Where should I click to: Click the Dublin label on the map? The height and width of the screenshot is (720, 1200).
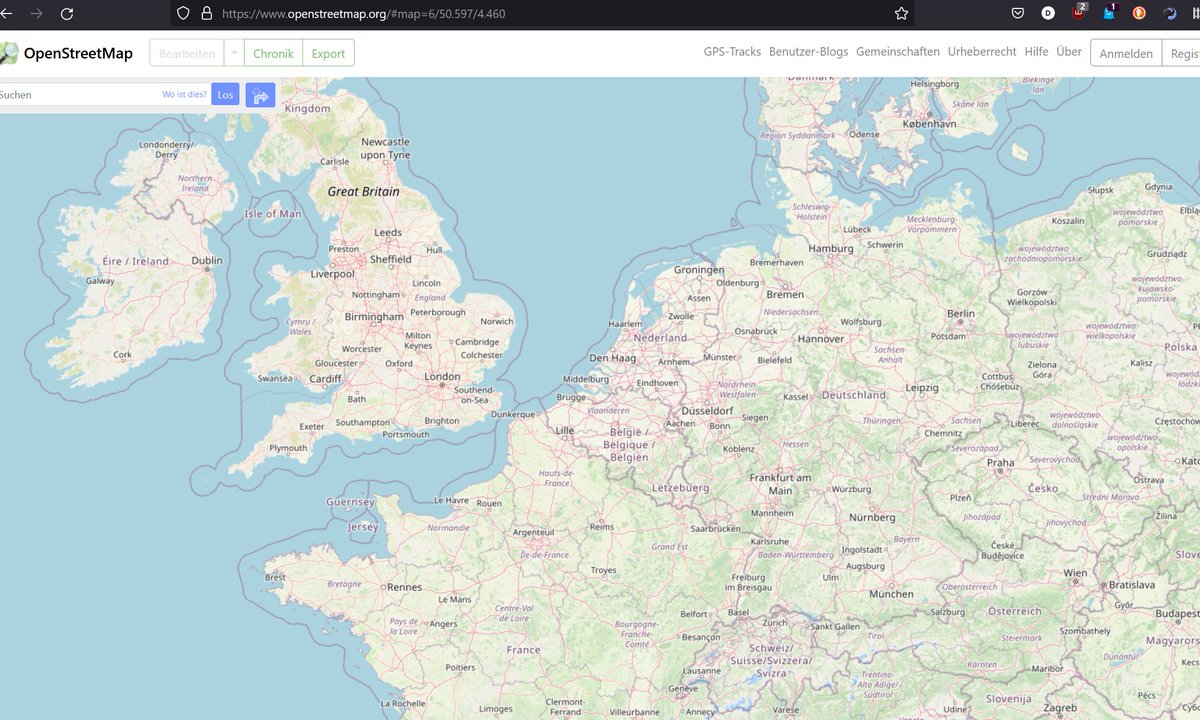[207, 261]
